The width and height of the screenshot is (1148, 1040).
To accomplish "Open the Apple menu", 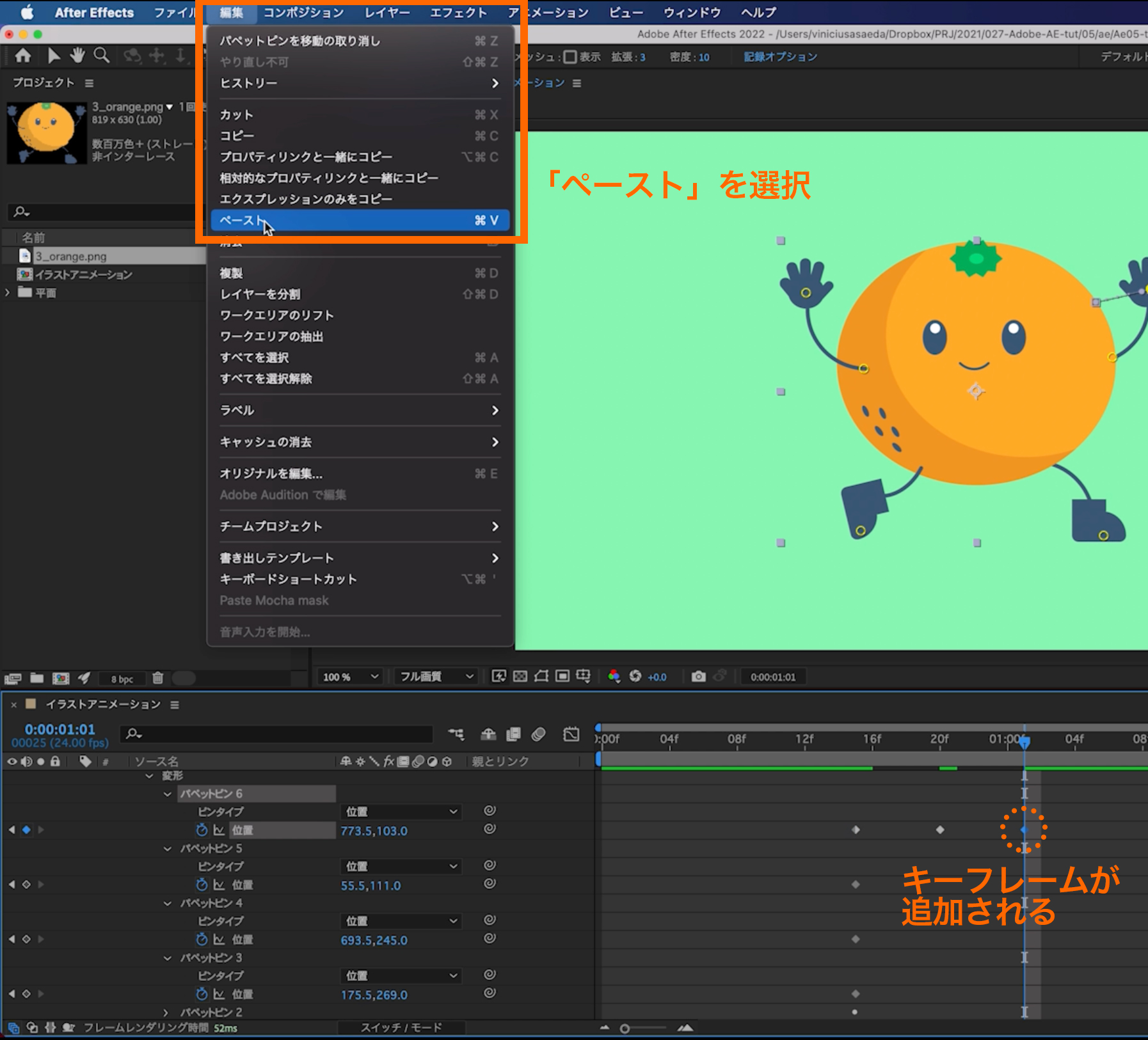I will [28, 13].
